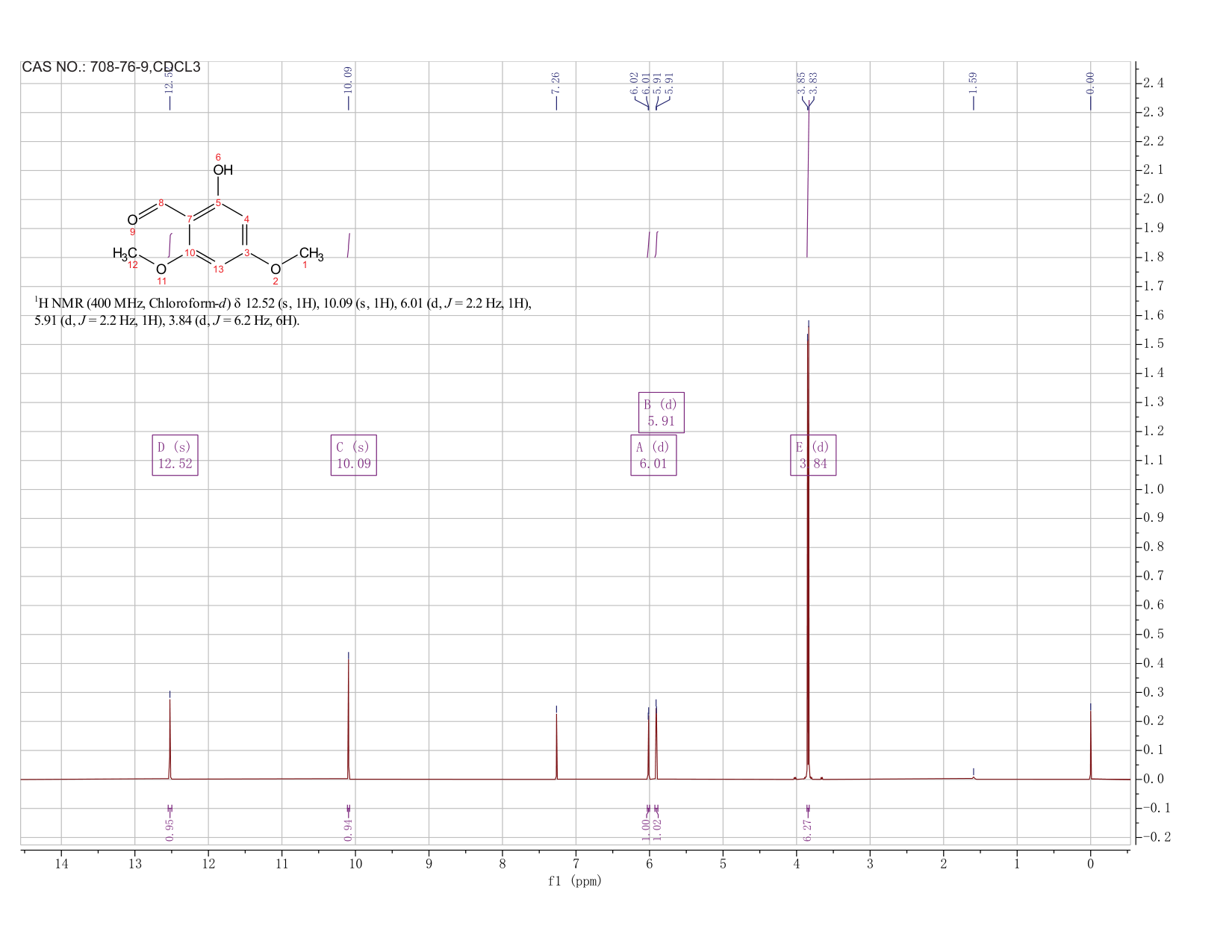Click the OH group in the structure
This screenshot has height=952, width=1232.
(x=223, y=170)
